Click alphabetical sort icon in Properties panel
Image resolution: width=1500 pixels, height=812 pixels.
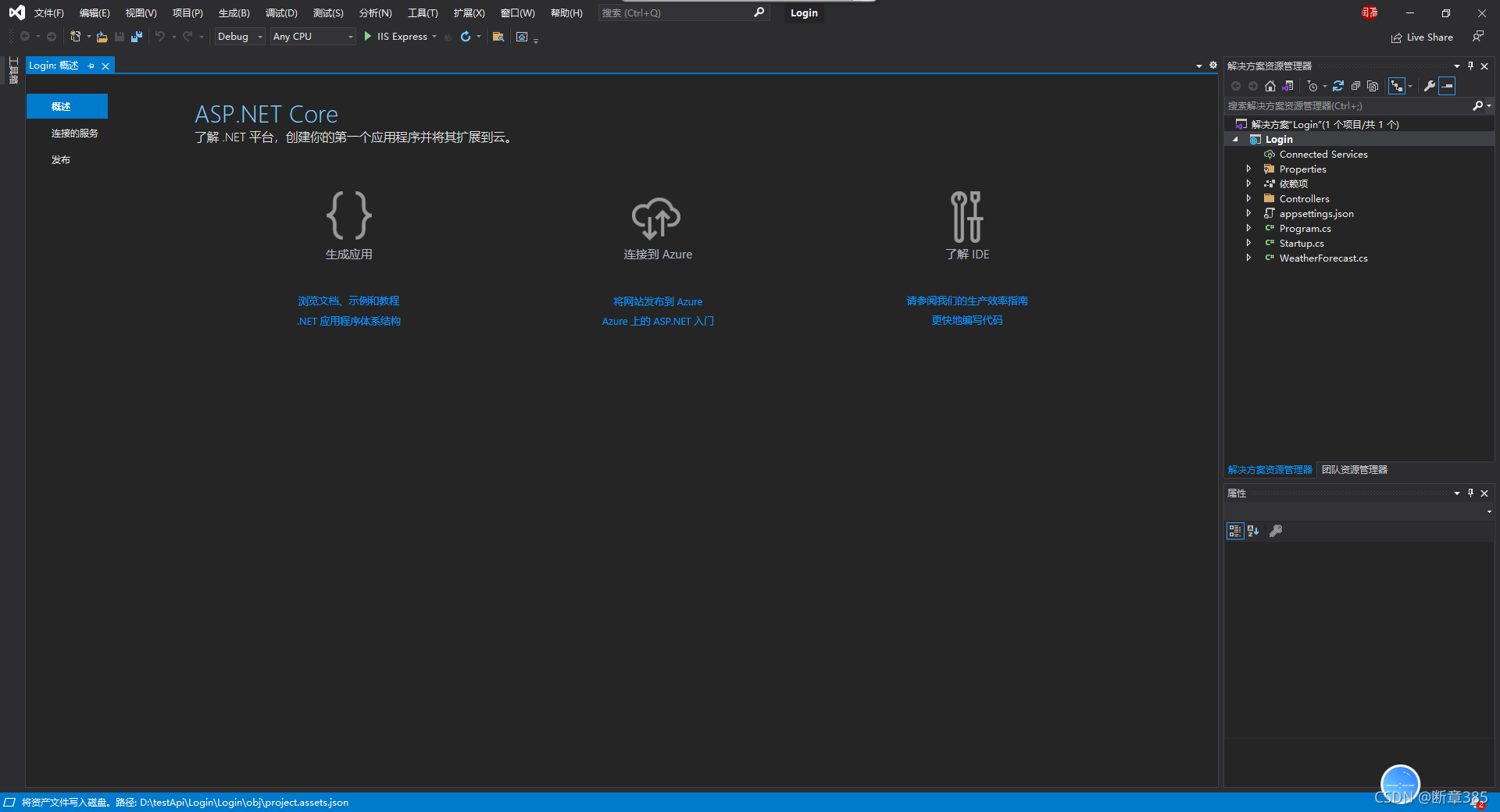(x=1253, y=531)
